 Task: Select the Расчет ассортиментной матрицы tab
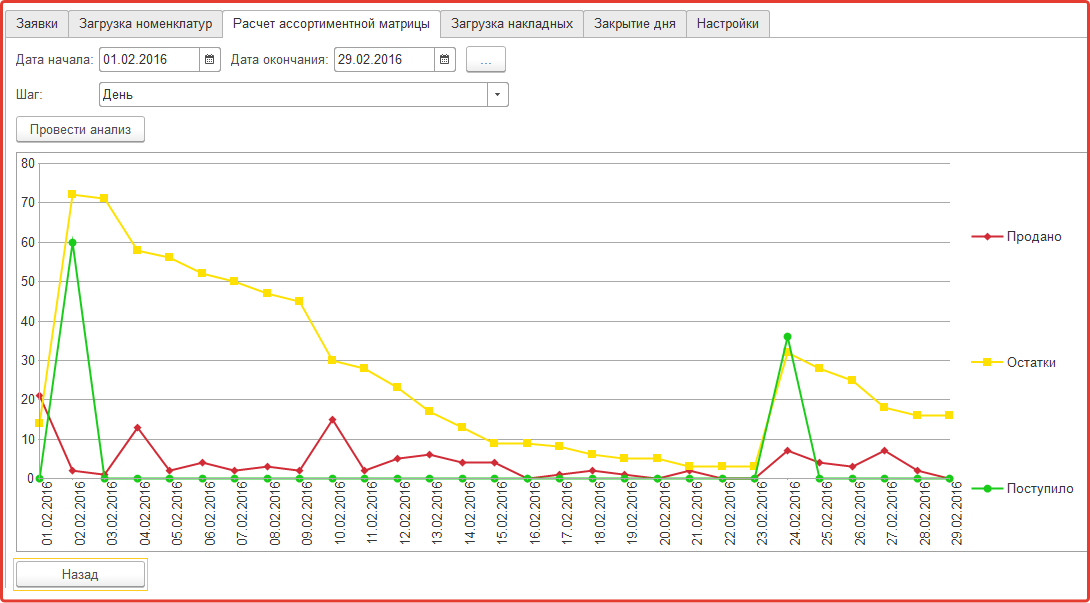[331, 24]
